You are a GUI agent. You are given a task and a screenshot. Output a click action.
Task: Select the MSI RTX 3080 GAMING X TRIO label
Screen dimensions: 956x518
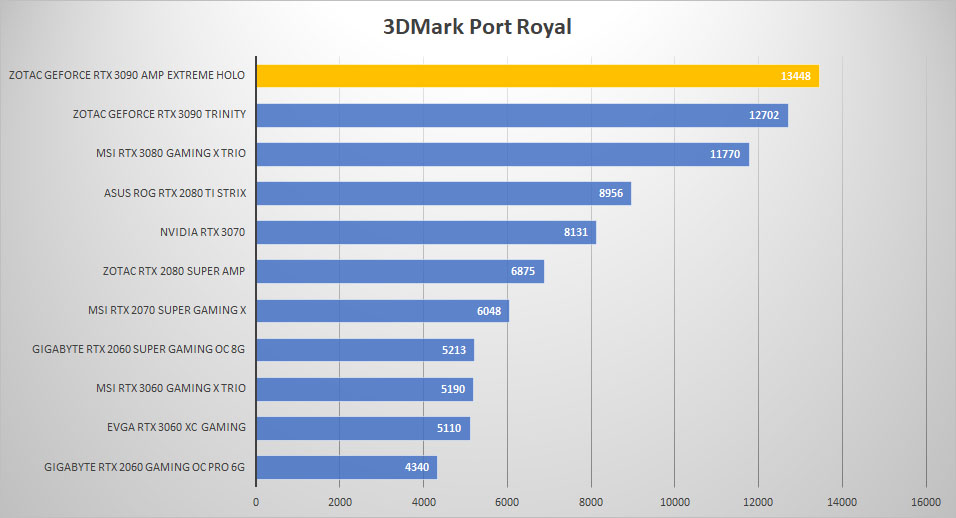pyautogui.click(x=171, y=153)
